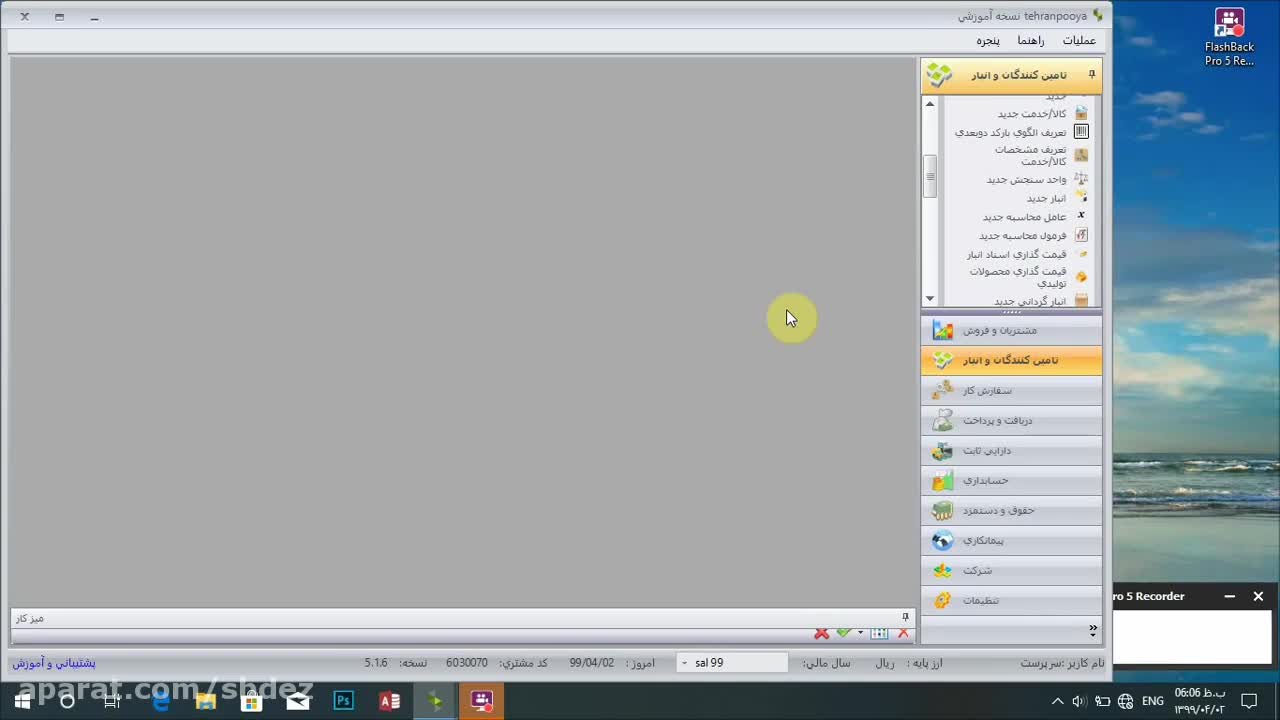Open Microsoft Access from taskbar
Screen dimensions: 1280x720
click(x=389, y=701)
